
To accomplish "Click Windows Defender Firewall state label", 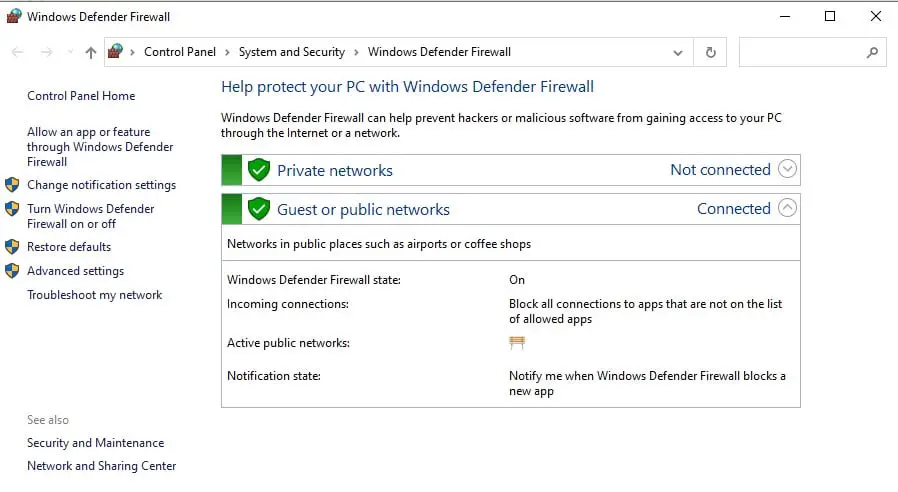I will 314,280.
